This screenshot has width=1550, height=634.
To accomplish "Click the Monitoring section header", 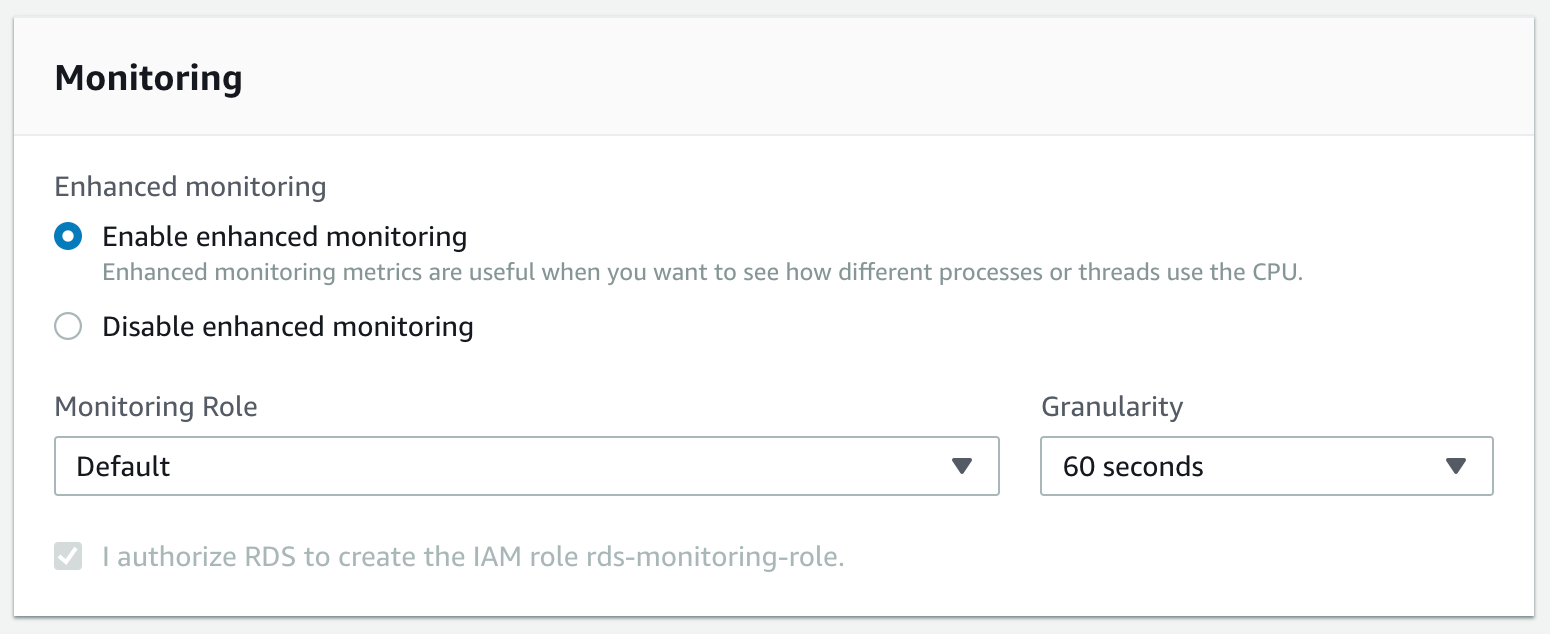I will (x=147, y=77).
